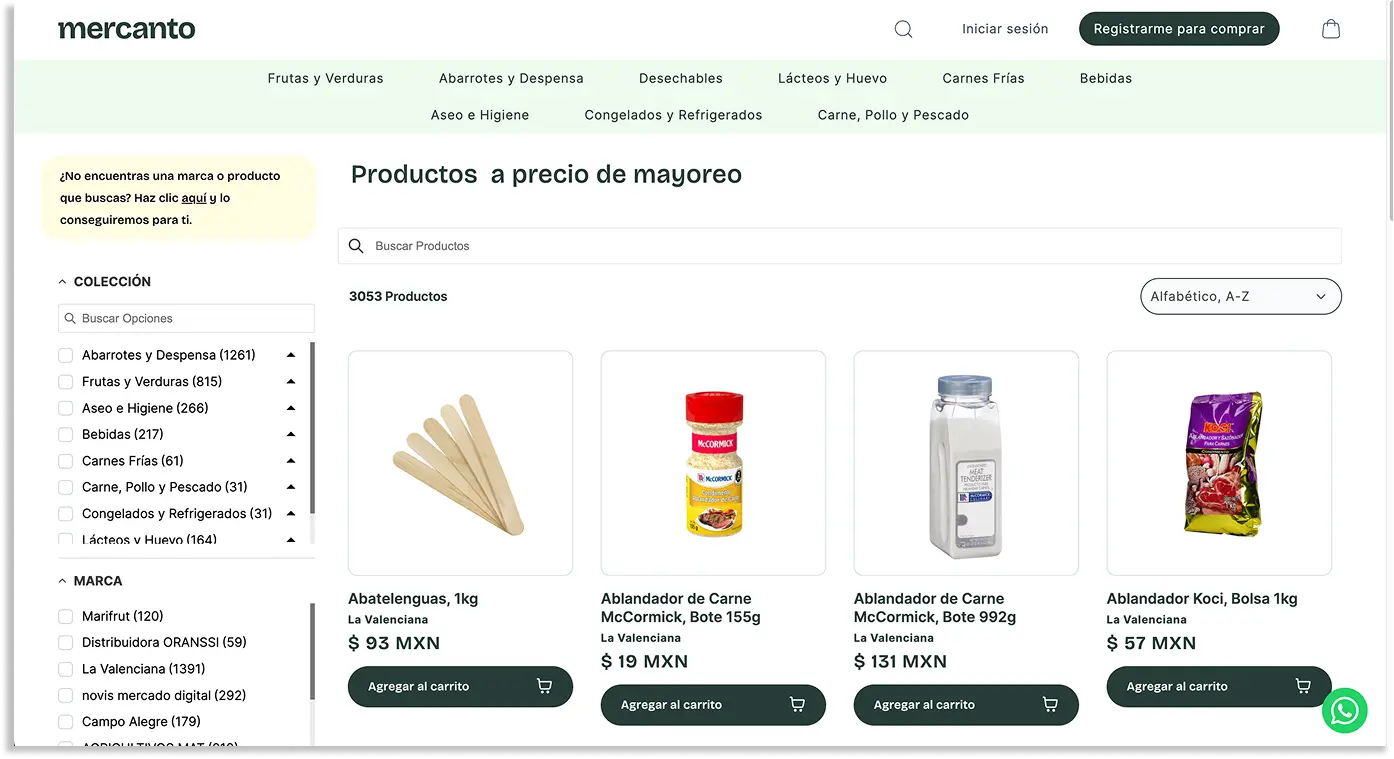
Task: Add Abatelenguas, 1kg to cart
Action: click(460, 686)
